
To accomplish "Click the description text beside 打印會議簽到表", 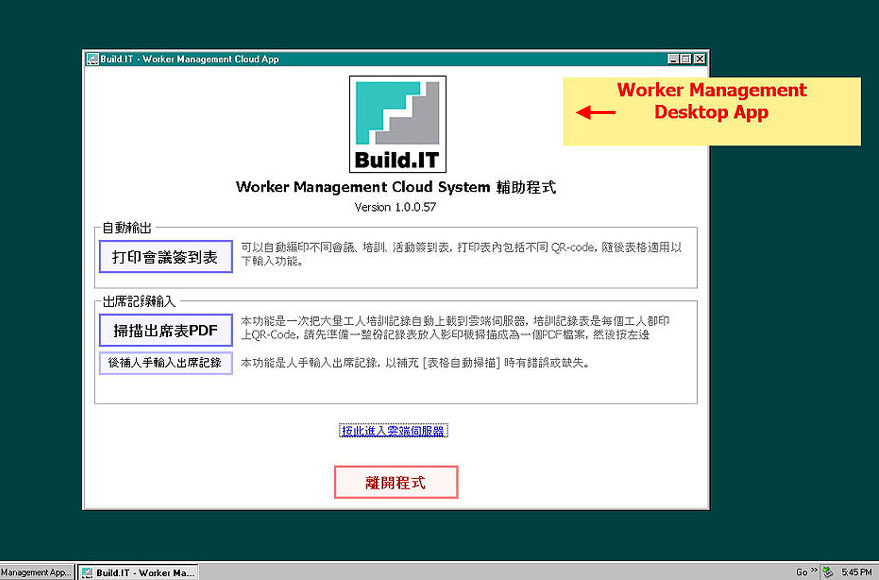I will coord(461,254).
